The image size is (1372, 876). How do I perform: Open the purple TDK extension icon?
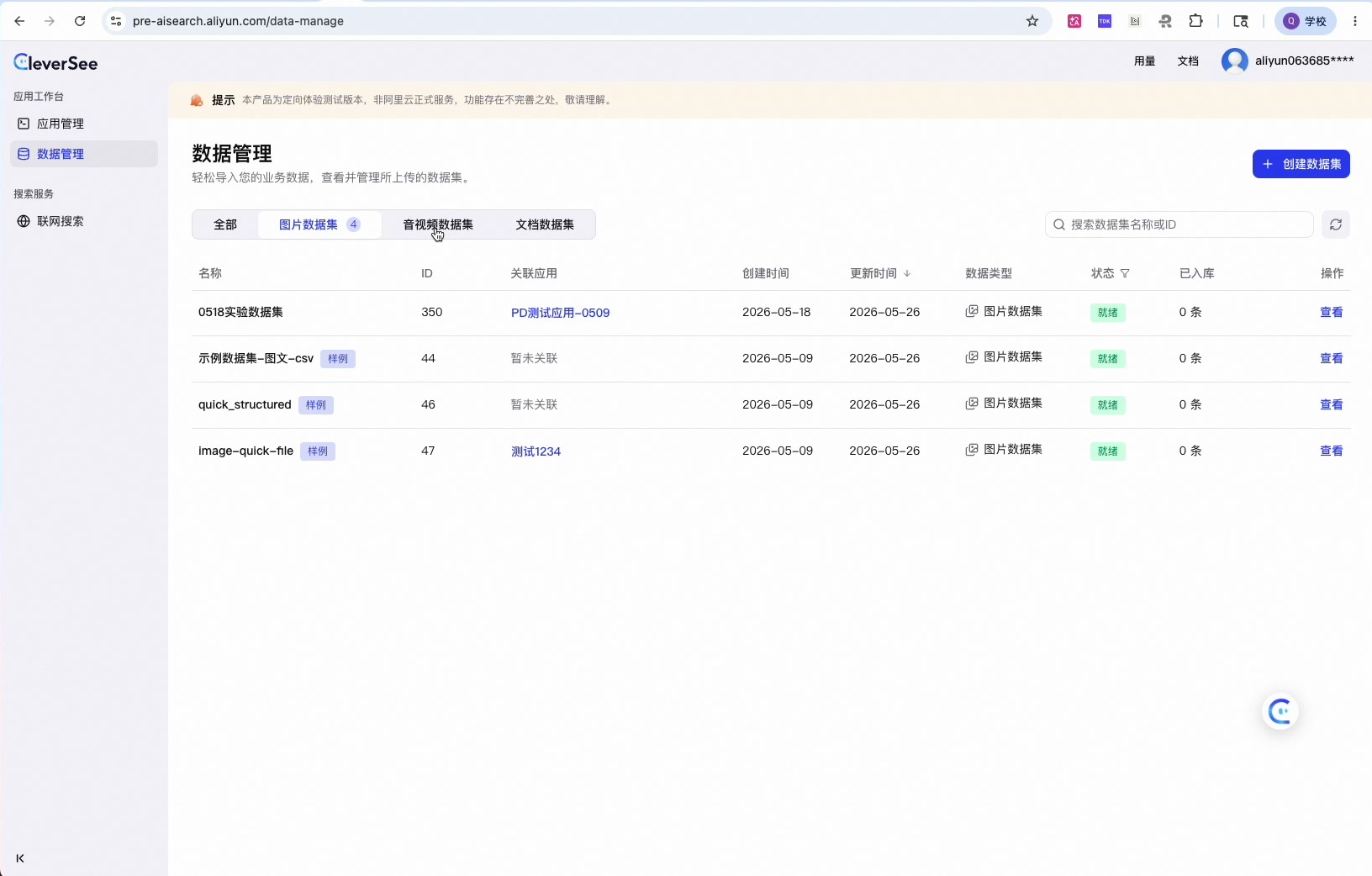1105,21
